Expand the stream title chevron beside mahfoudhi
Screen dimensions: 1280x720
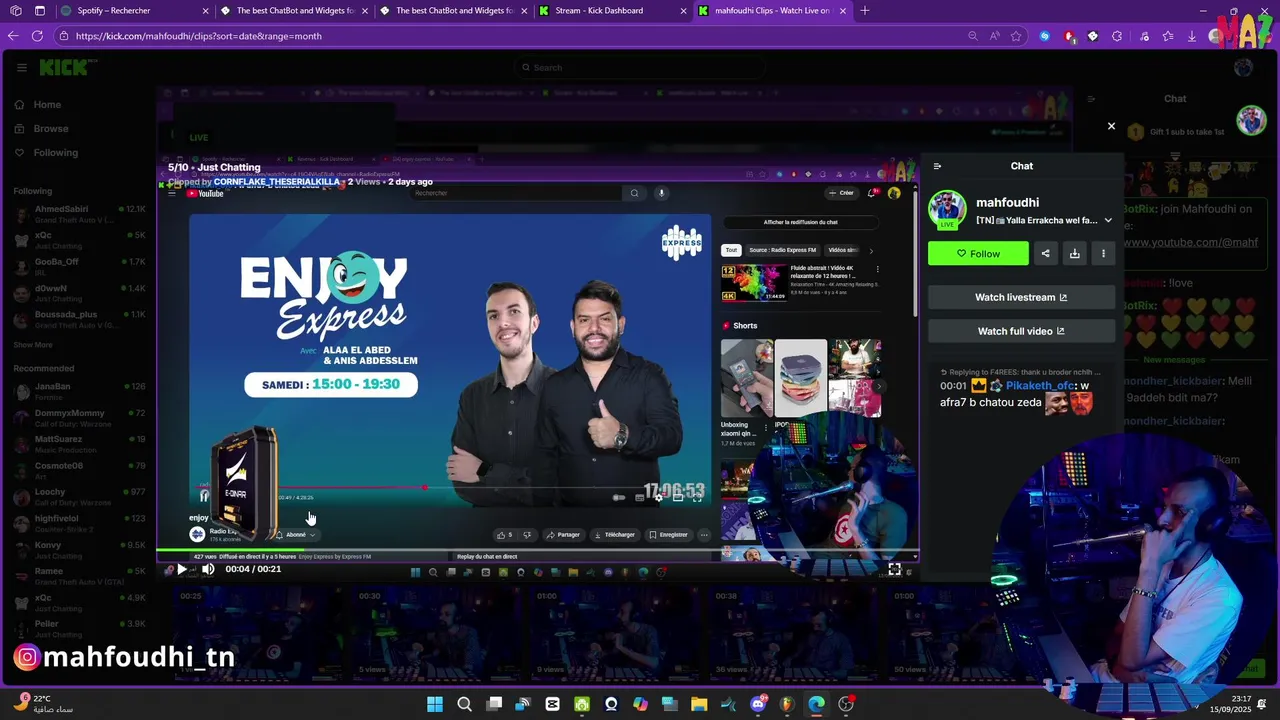tap(1108, 220)
